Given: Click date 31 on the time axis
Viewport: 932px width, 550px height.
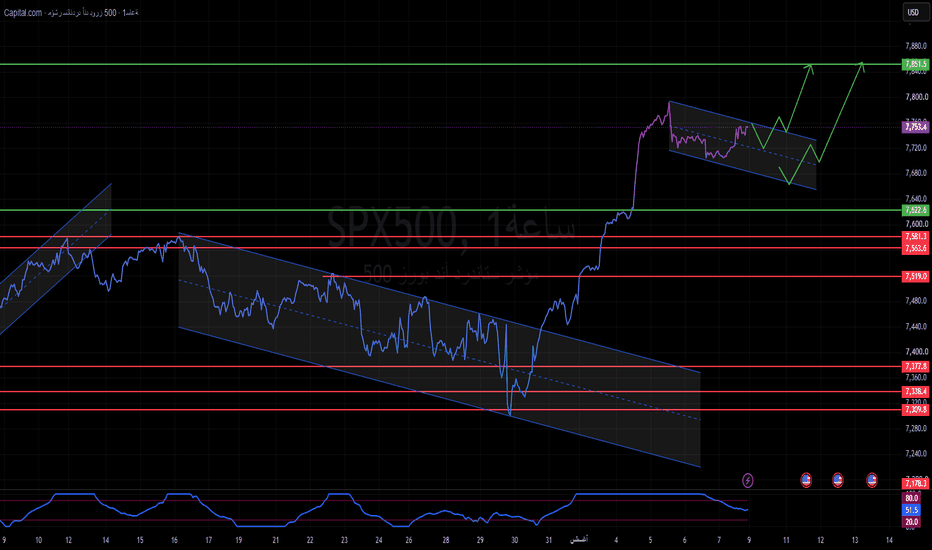Looking at the screenshot, I should coord(549,540).
